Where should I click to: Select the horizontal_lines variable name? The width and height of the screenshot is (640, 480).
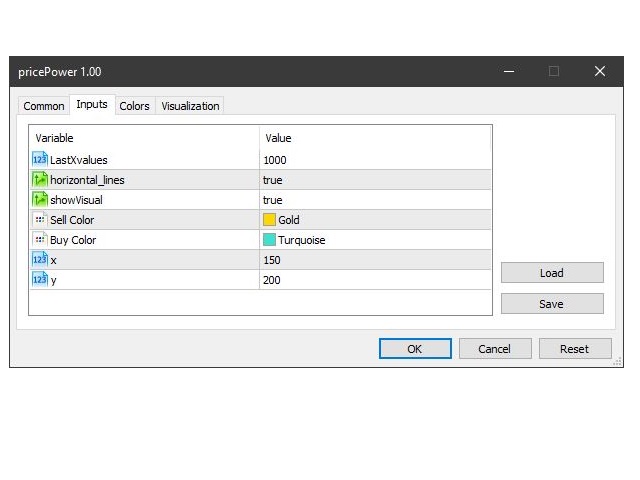pos(87,180)
